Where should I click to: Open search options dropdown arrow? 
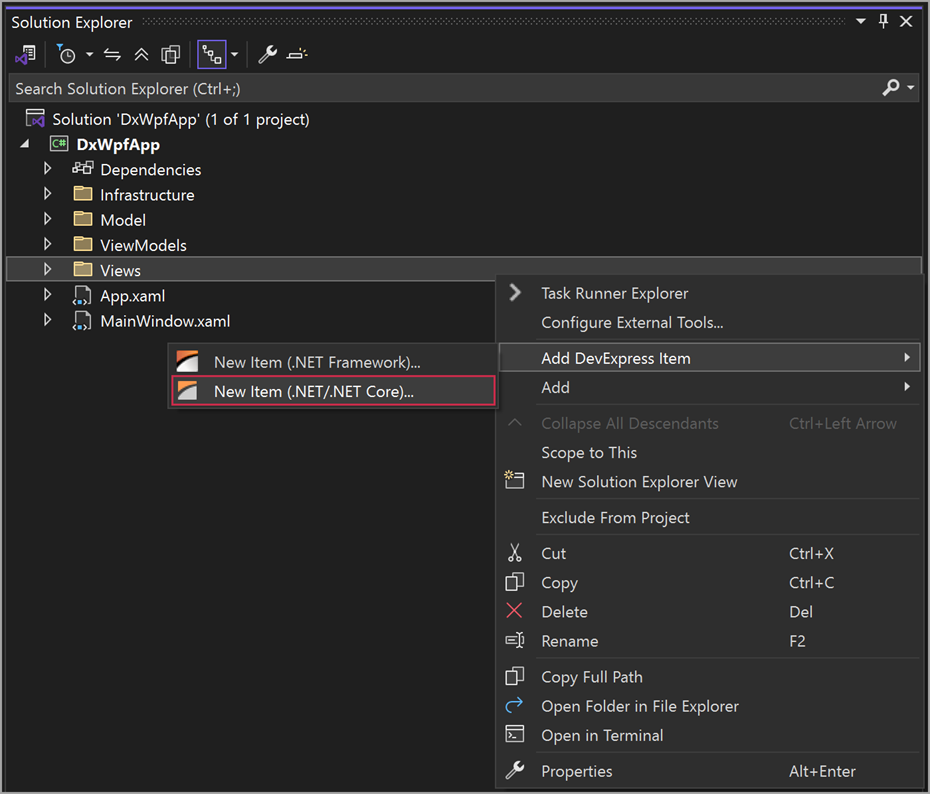pyautogui.click(x=911, y=88)
